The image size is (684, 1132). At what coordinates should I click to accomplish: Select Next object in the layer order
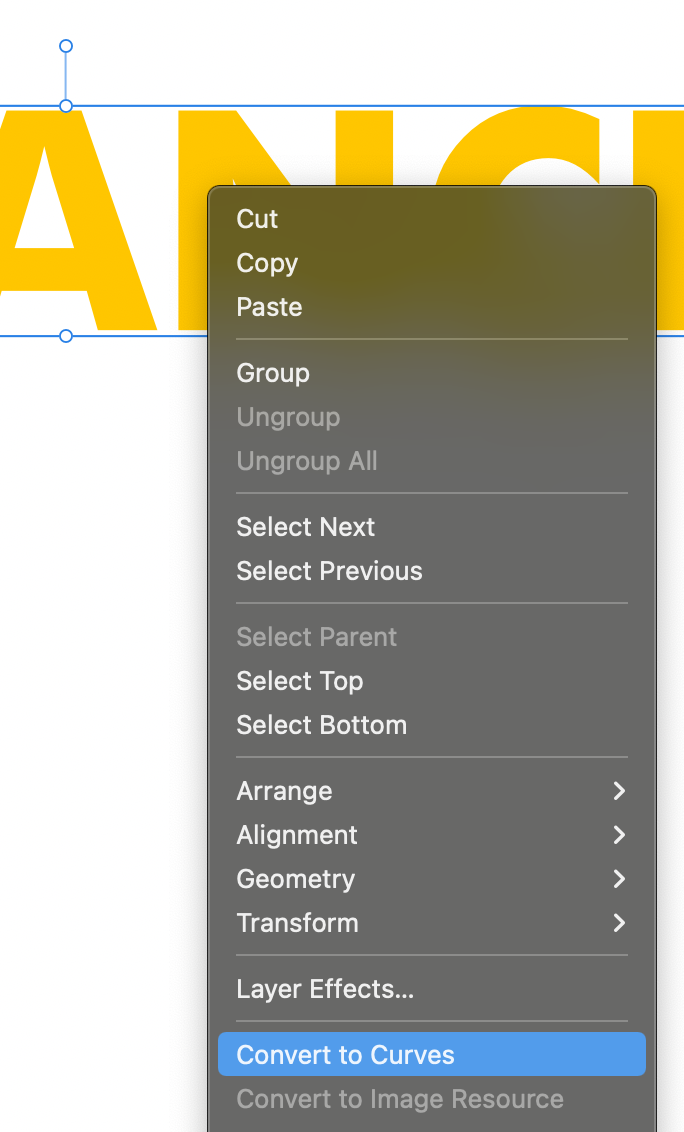pos(305,527)
